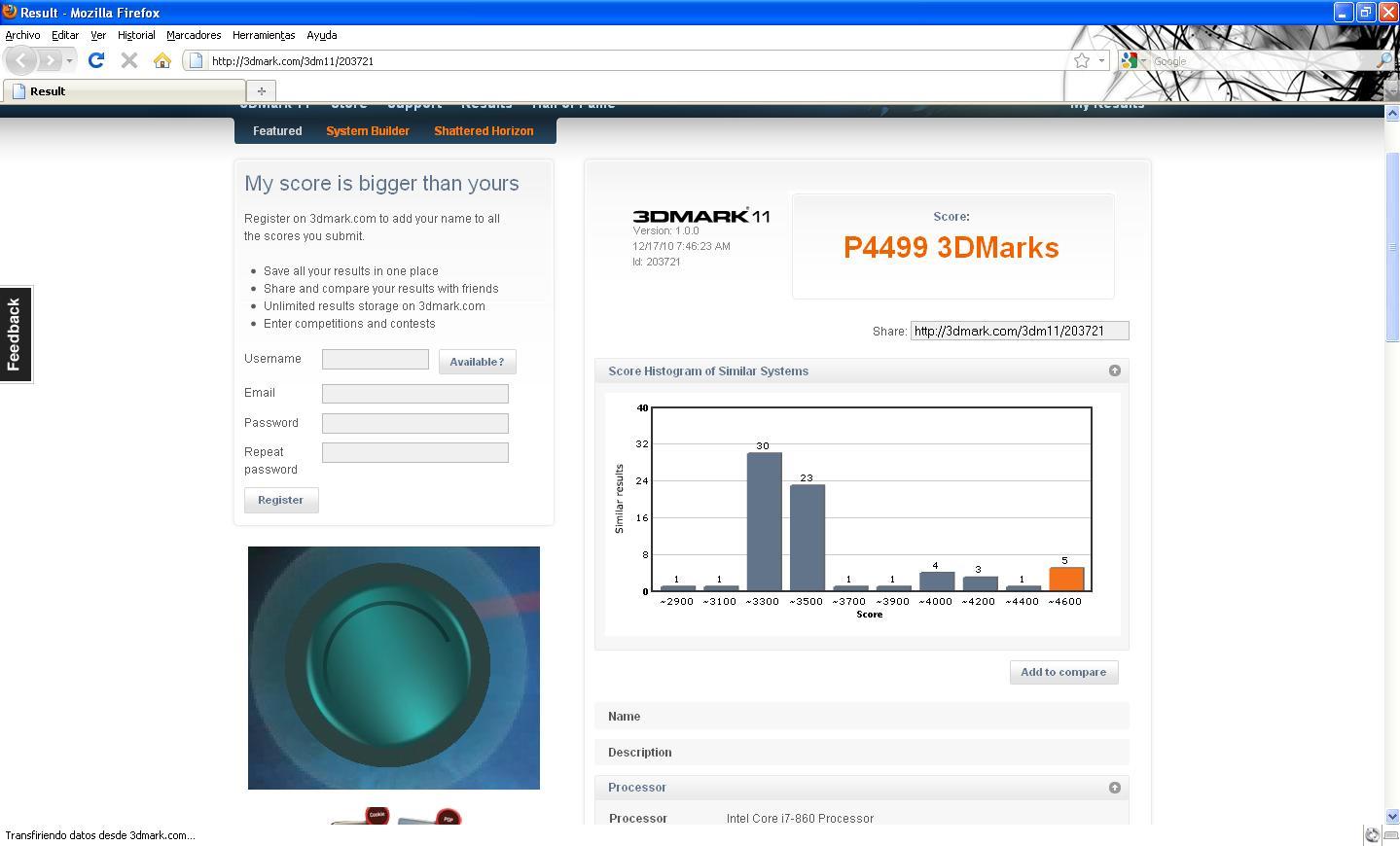Go back with the browser Back arrow
The width and height of the screenshot is (1400, 846).
point(21,60)
